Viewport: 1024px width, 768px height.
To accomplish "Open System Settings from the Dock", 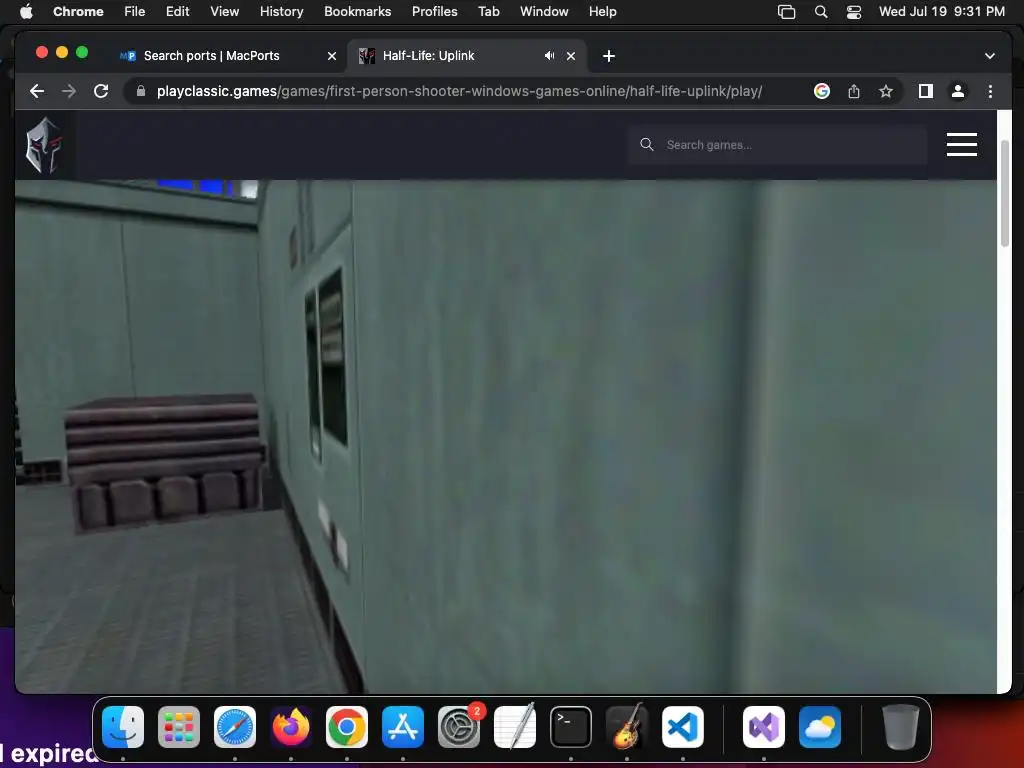I will pos(458,727).
